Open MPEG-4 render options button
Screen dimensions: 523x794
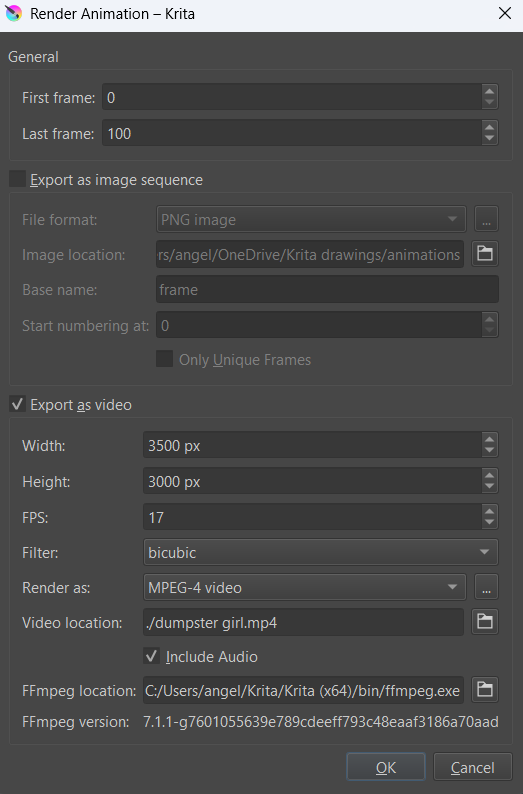(x=486, y=587)
